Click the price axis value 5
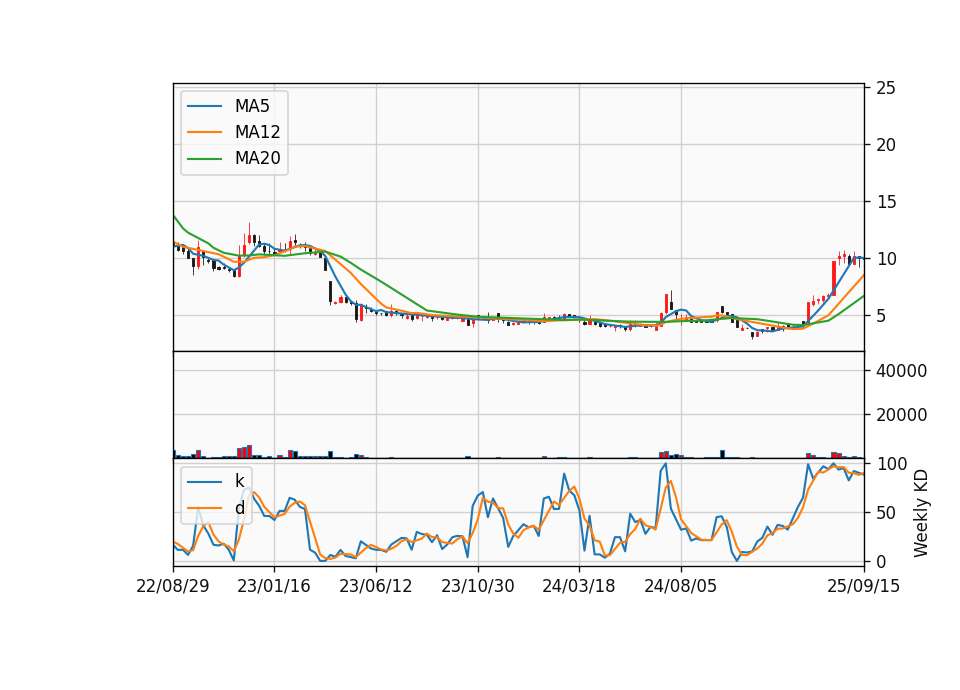The width and height of the screenshot is (960, 690). [881, 316]
